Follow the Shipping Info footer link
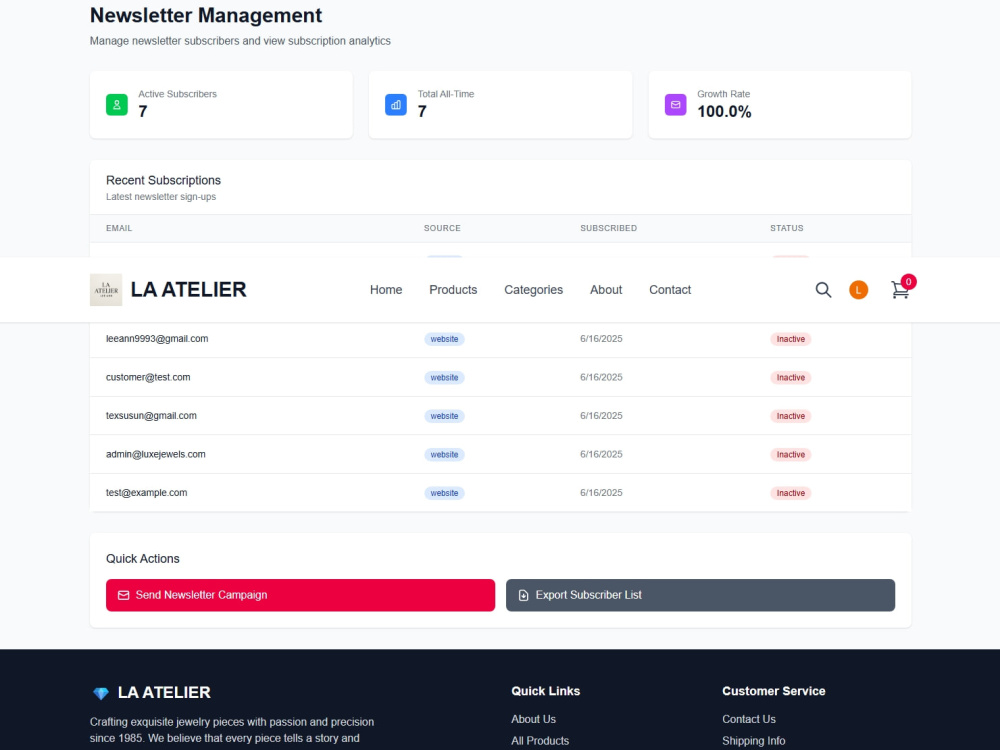Viewport: 1000px width, 750px height. 753,740
